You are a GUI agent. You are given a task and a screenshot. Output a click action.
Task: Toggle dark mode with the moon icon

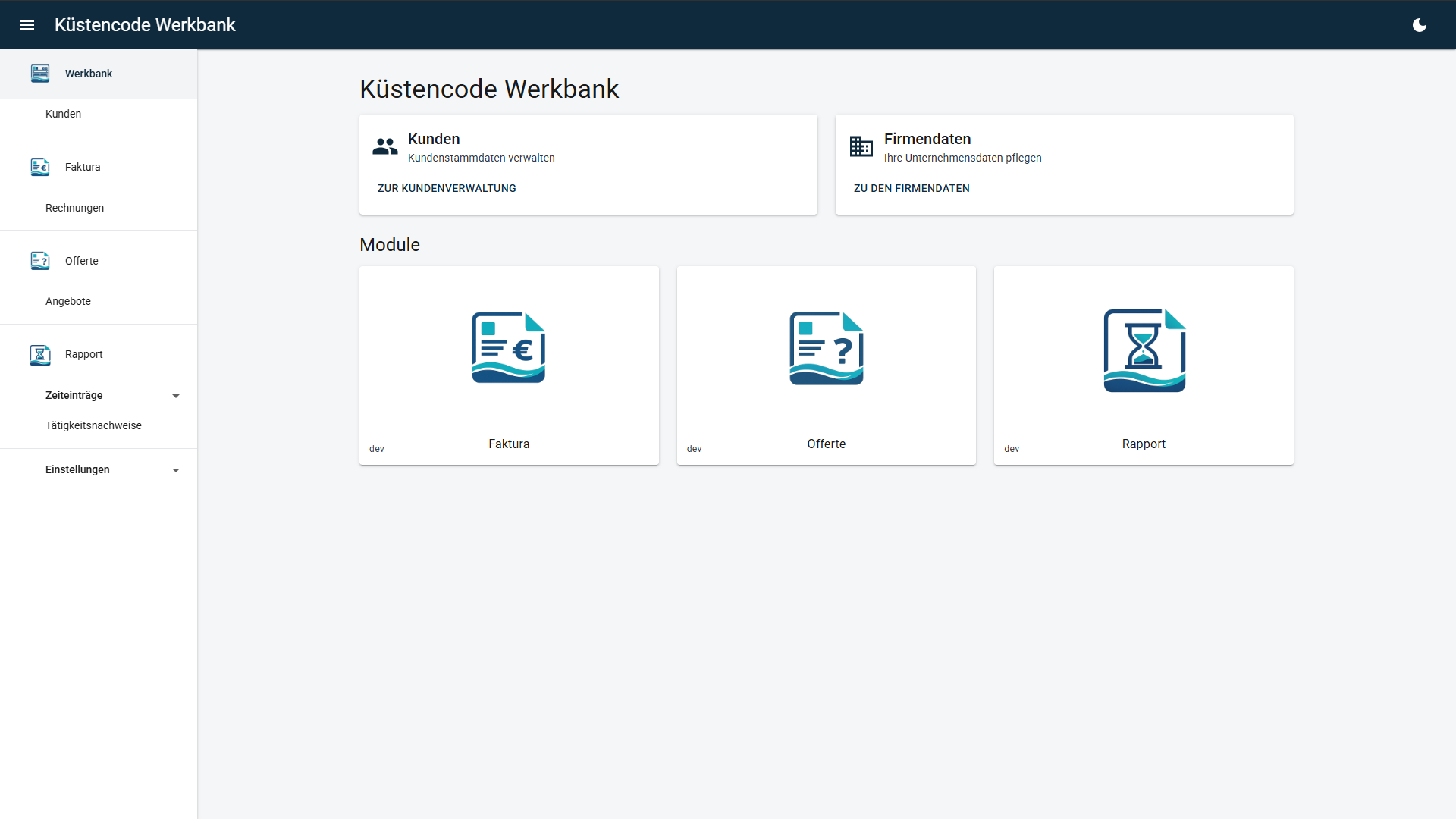pos(1420,24)
